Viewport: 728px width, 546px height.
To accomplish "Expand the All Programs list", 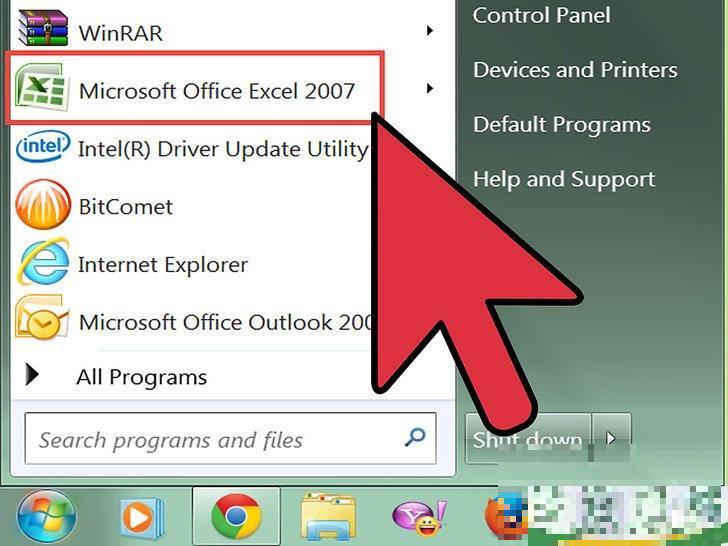I will tap(116, 376).
